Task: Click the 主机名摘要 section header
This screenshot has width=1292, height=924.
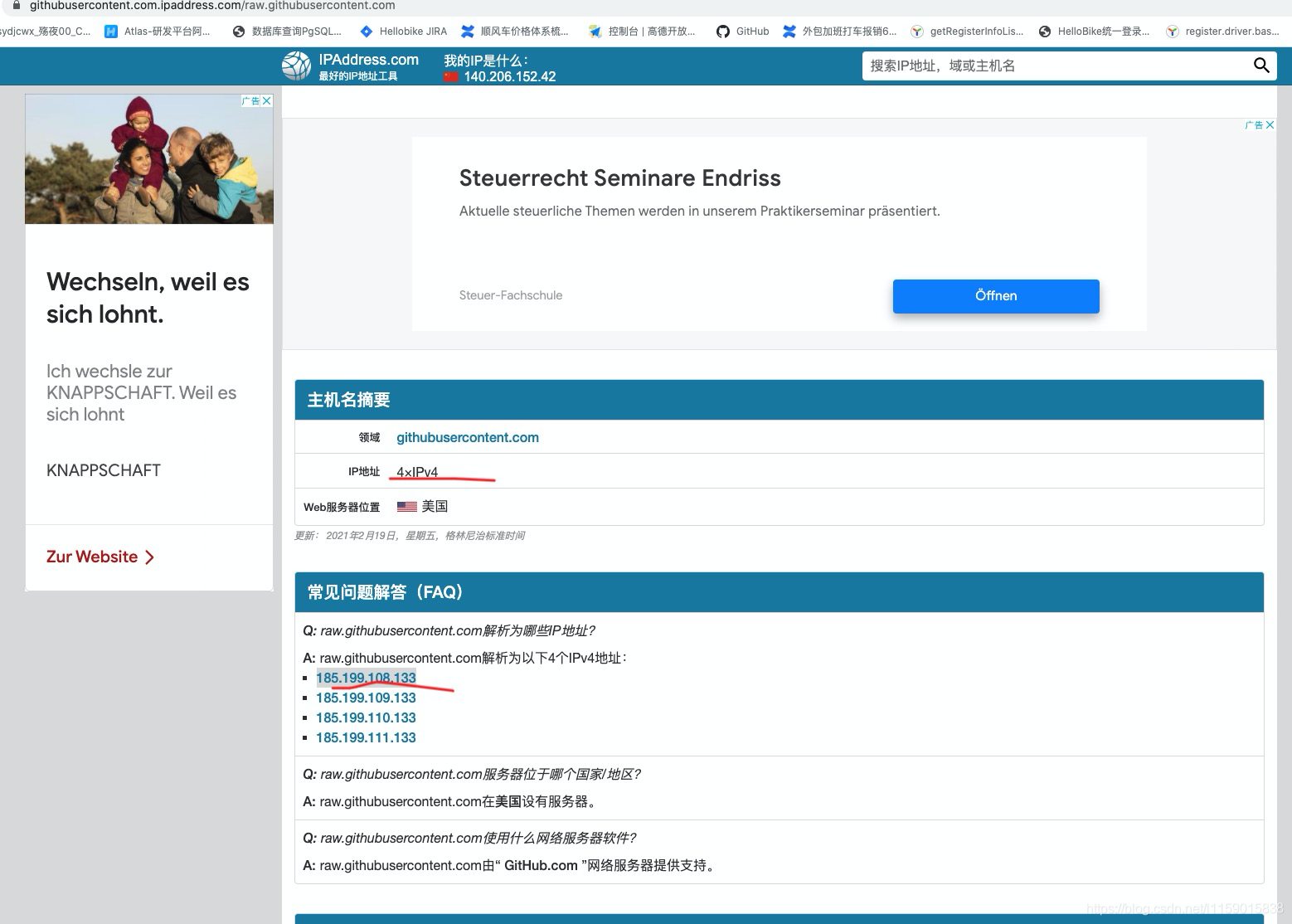Action: (x=780, y=400)
